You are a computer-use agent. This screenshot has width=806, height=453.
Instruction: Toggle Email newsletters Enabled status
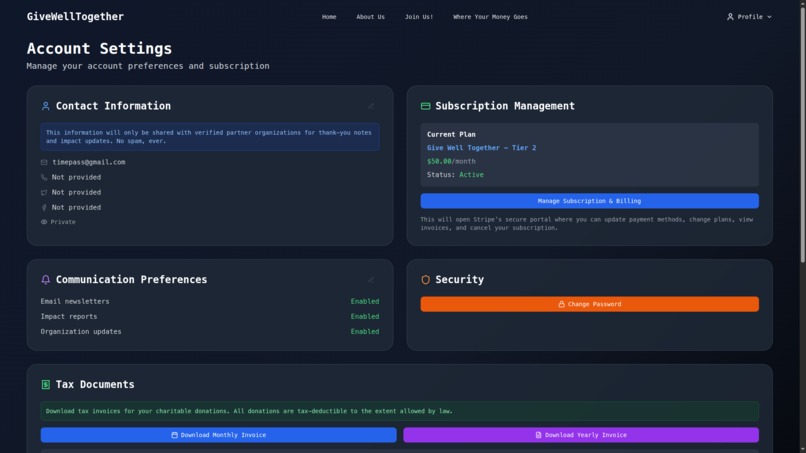click(364, 301)
